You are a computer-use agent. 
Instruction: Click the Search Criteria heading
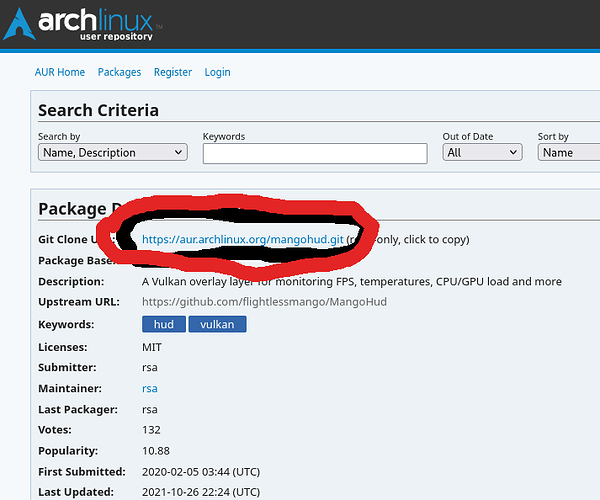coord(98,110)
